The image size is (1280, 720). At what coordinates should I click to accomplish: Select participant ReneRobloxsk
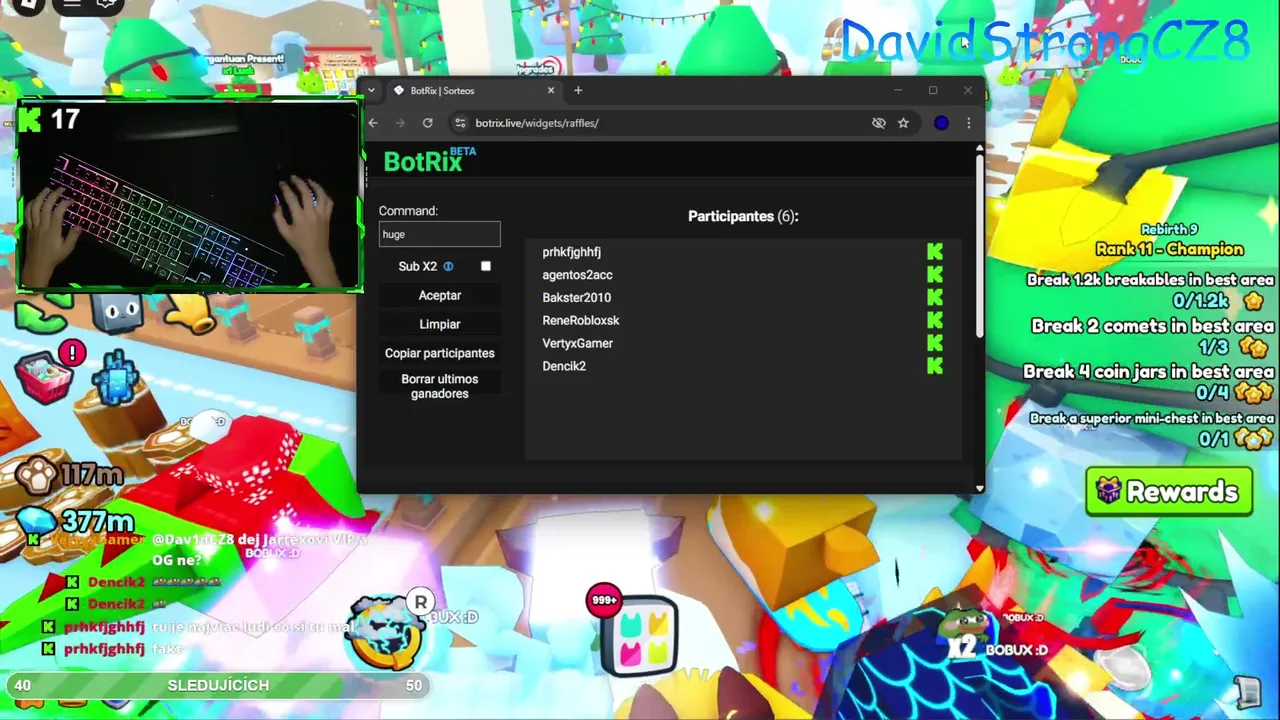tap(581, 320)
